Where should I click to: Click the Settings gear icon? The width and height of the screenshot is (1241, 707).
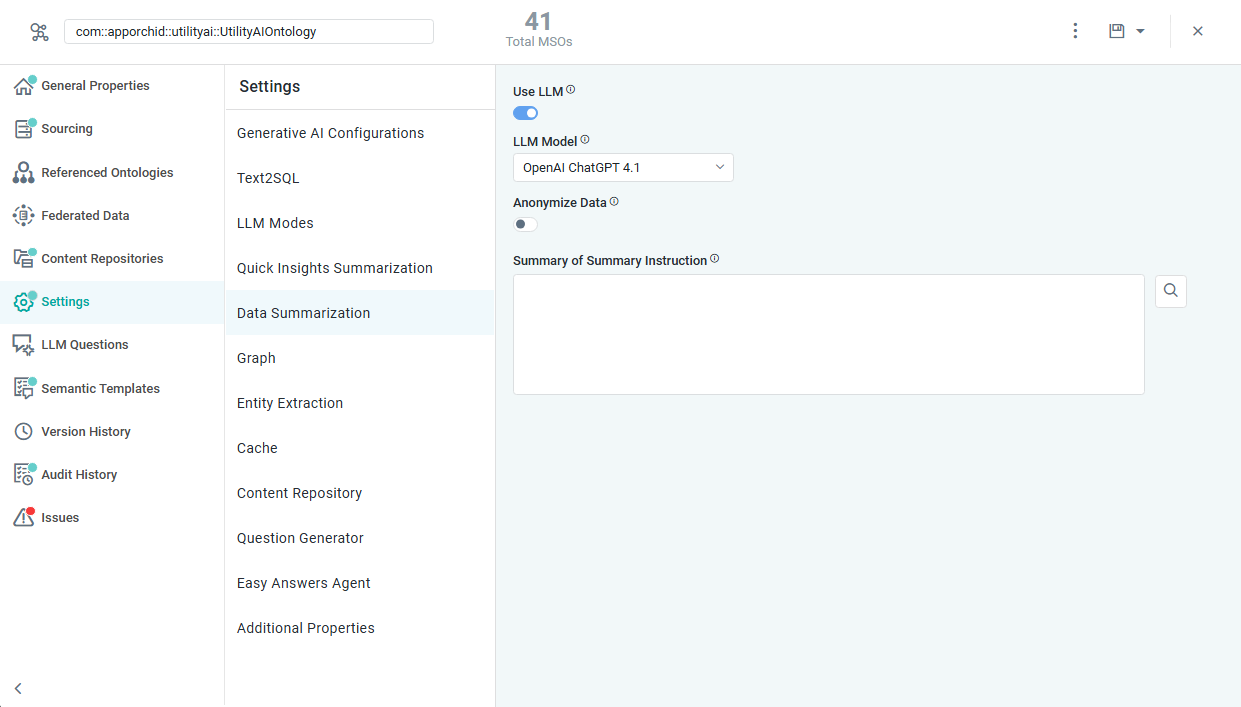pyautogui.click(x=24, y=302)
